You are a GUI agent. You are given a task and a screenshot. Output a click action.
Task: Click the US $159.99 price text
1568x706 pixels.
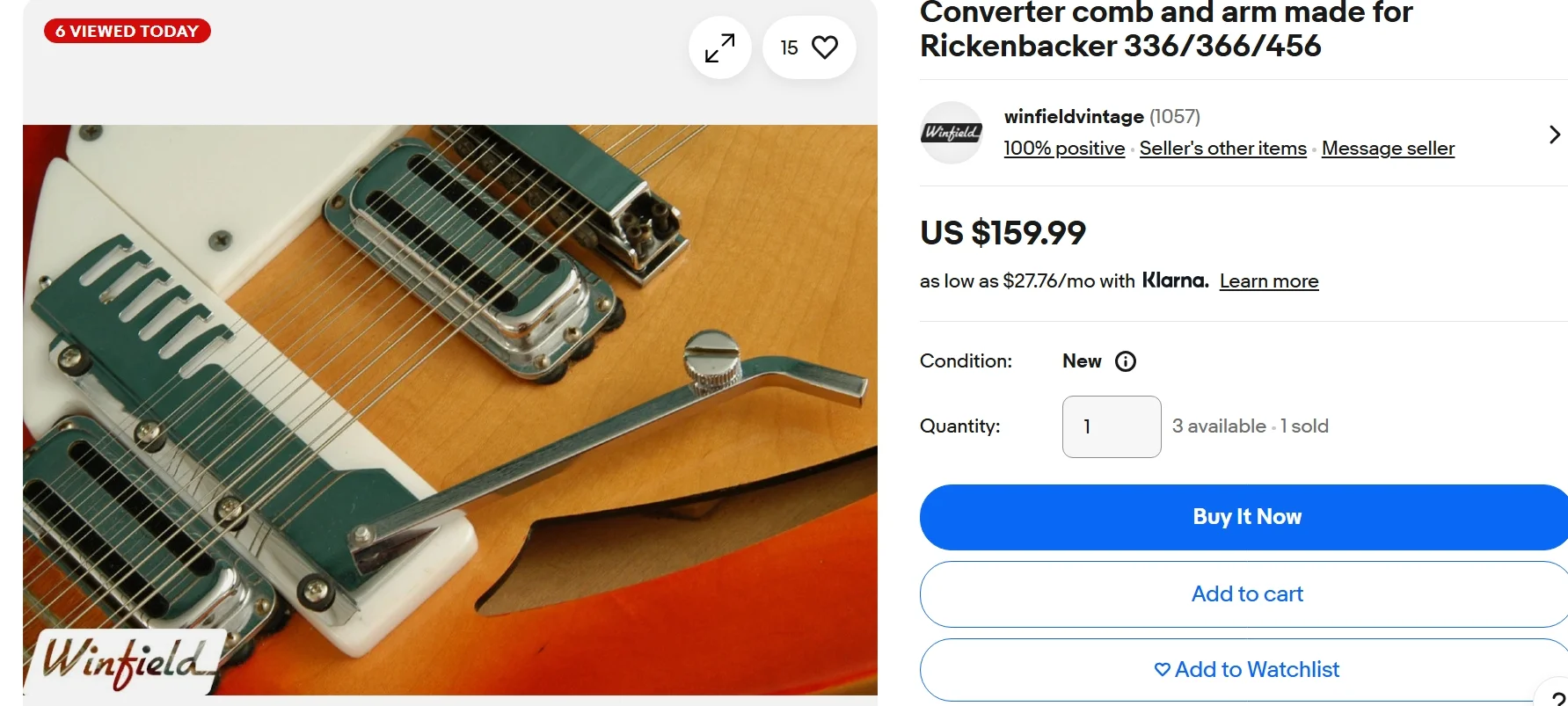coord(1003,233)
